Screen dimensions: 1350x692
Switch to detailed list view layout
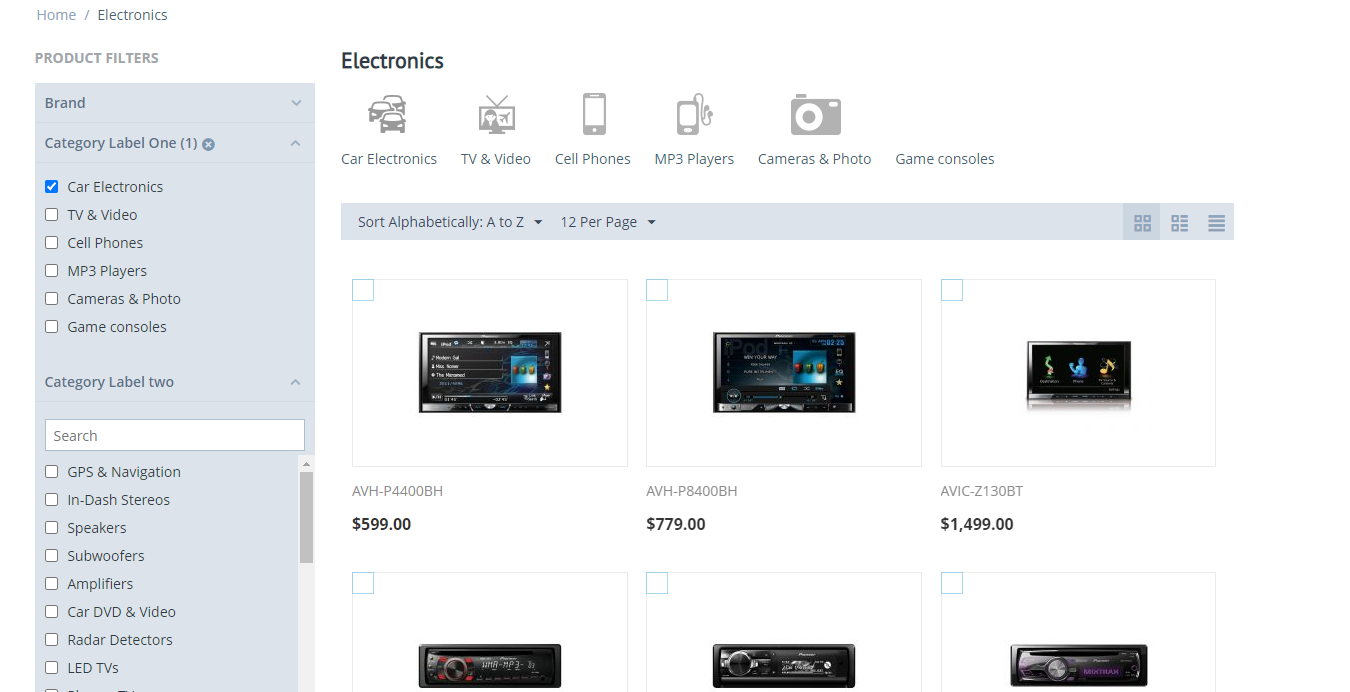(1179, 222)
